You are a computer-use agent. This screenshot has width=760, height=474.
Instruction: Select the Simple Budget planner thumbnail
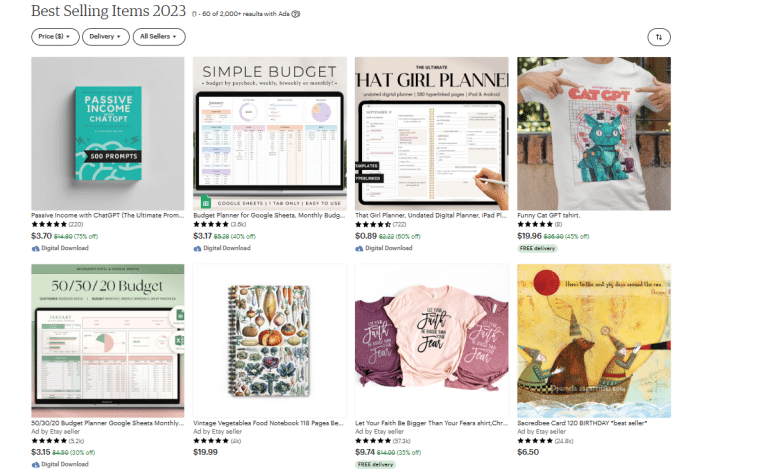tap(270, 133)
